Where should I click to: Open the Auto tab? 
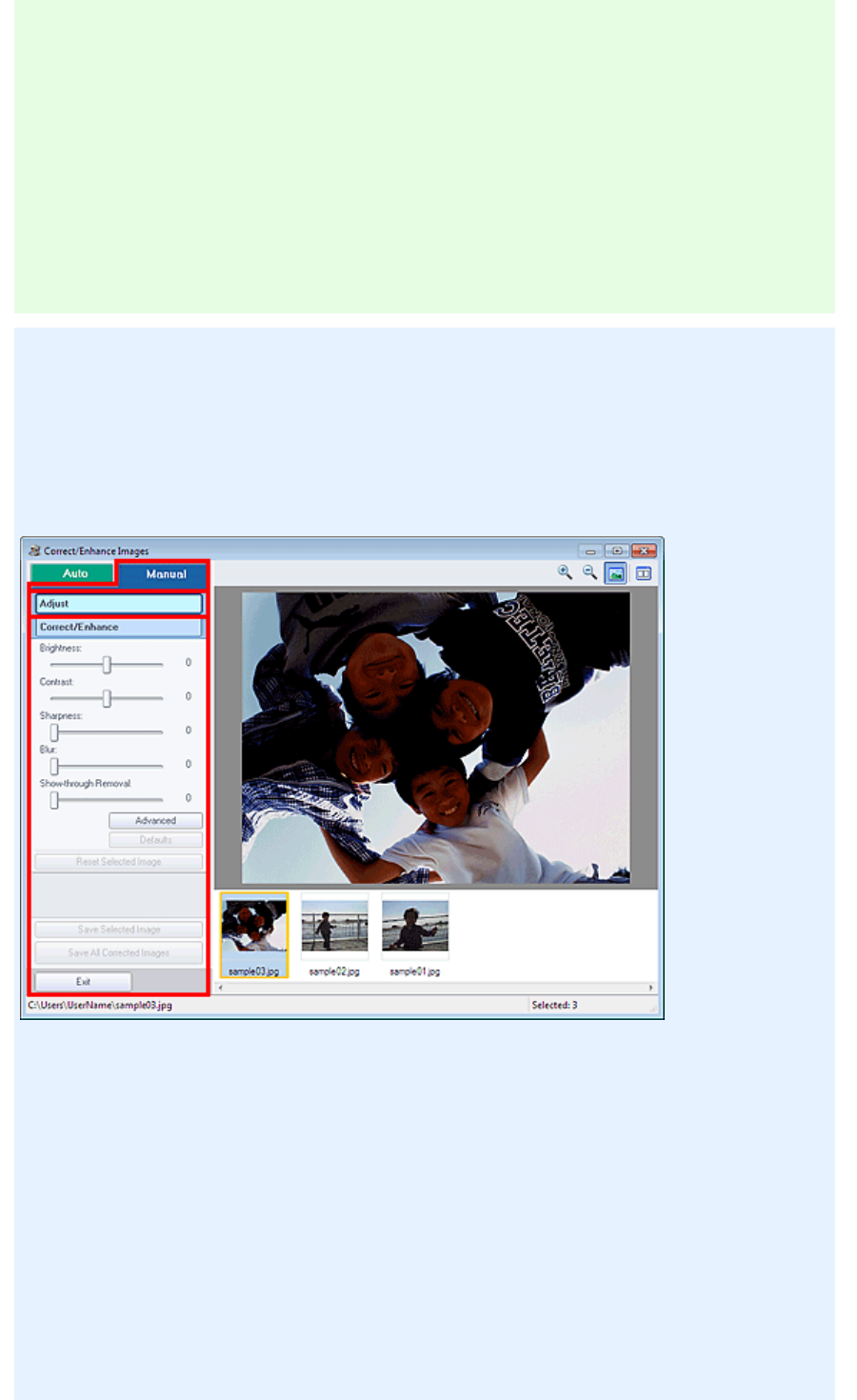click(74, 574)
